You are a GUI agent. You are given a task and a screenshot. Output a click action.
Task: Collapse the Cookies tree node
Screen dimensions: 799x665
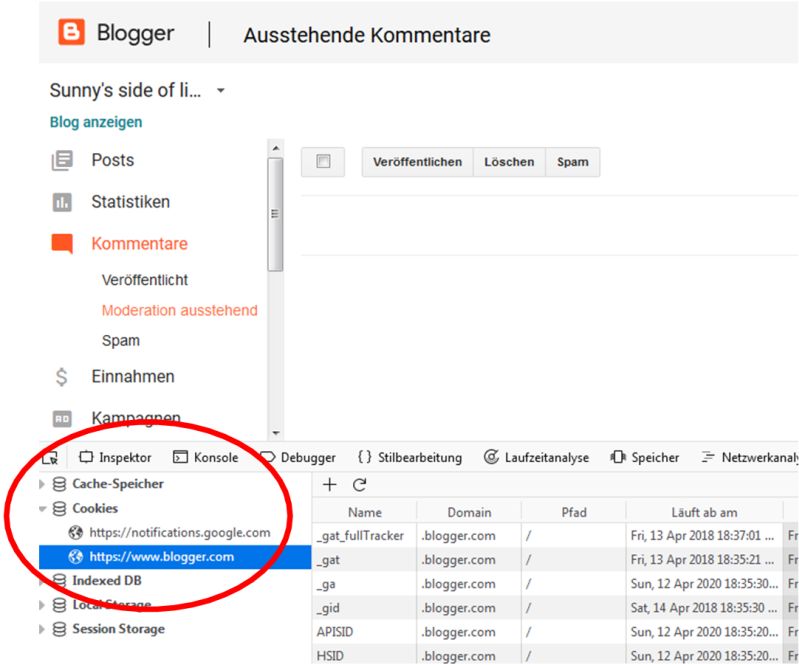pyautogui.click(x=43, y=509)
